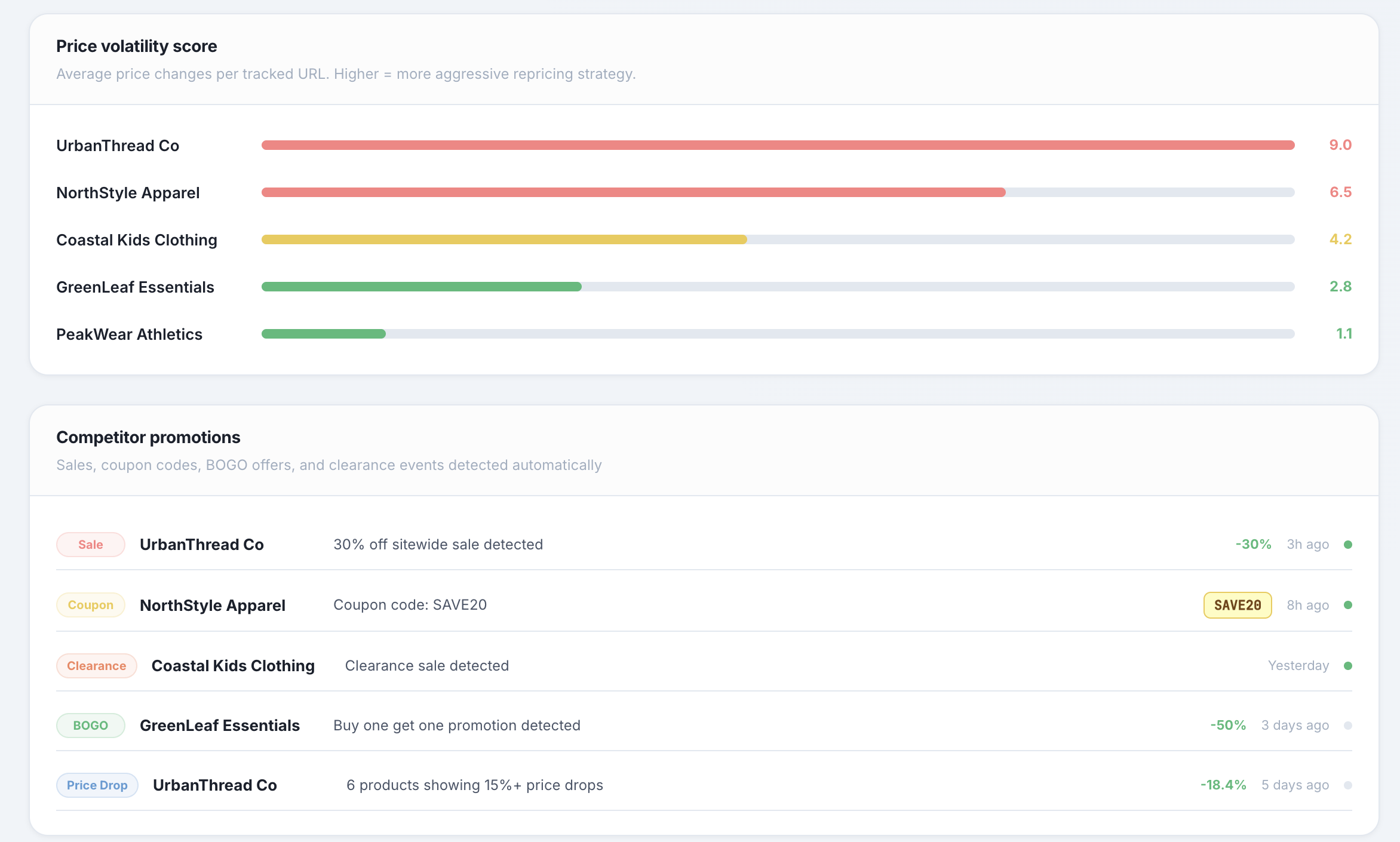
Task: Select the Price volatility score heading
Action: (136, 45)
